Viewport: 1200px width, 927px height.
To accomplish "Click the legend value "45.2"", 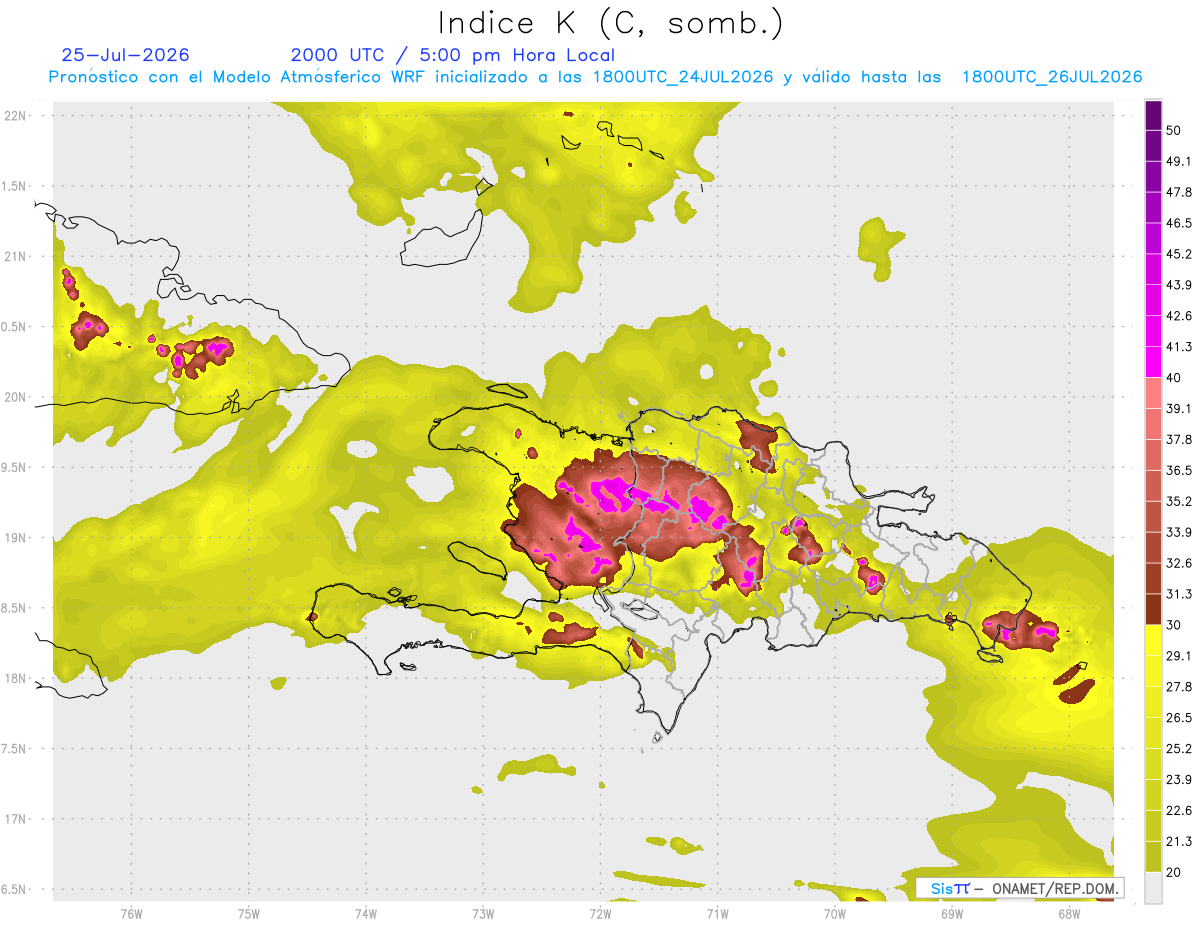I will 1179,254.
